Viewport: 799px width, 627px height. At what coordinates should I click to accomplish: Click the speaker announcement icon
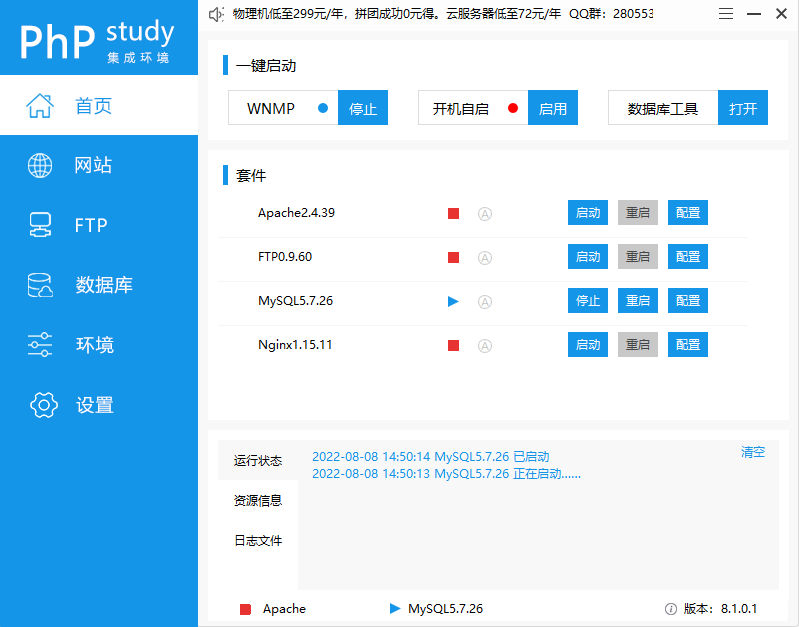click(x=216, y=14)
